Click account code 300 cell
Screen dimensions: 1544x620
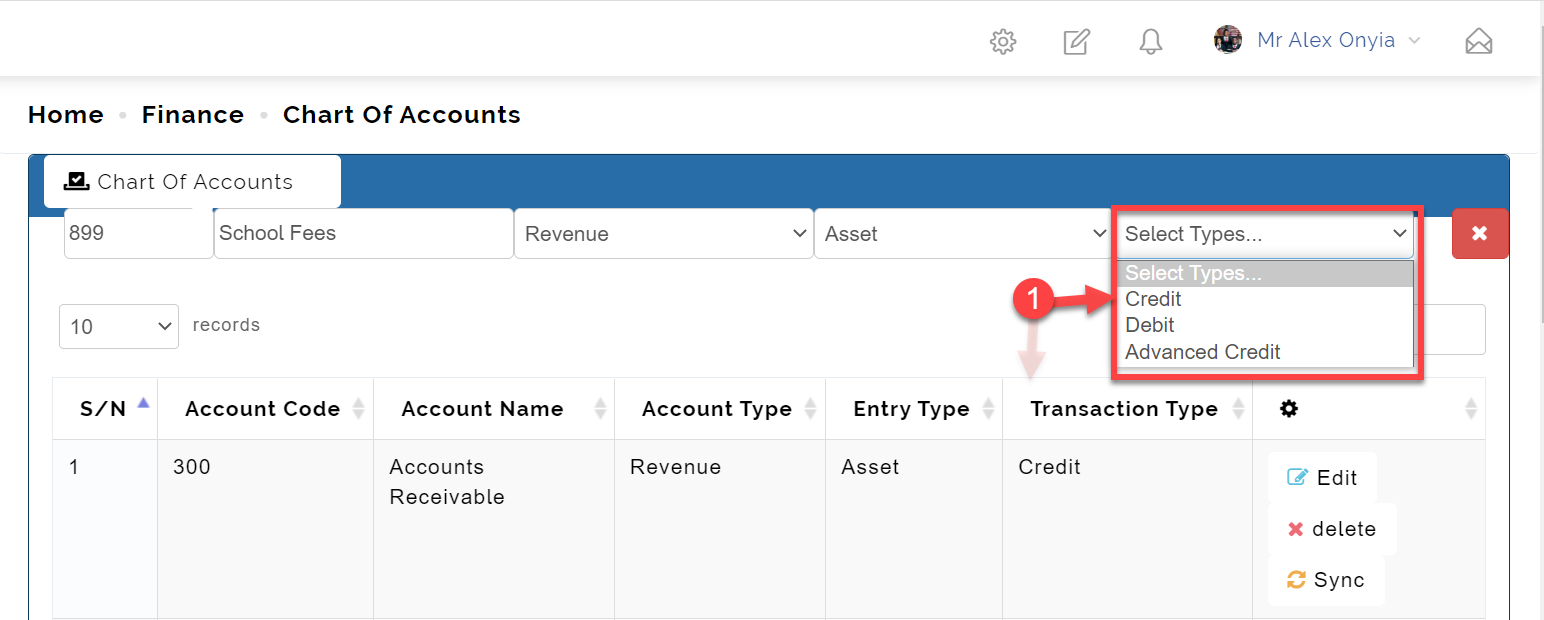(x=265, y=530)
